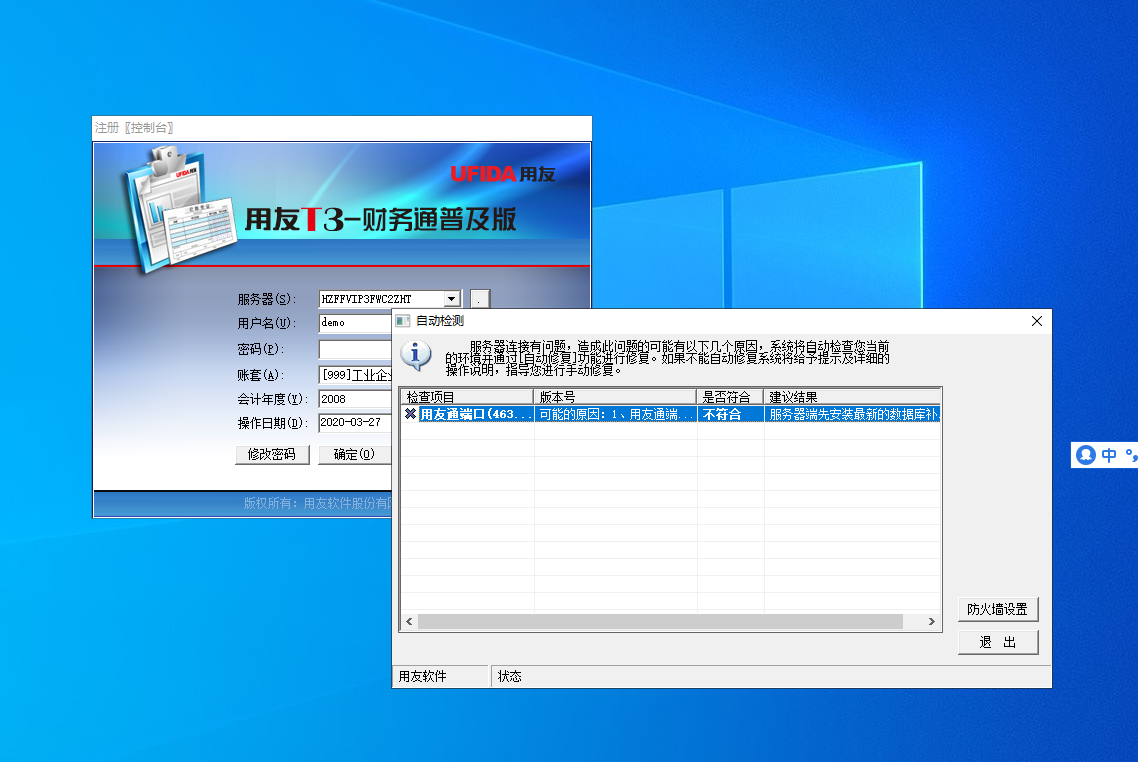Click the IME user avatar icon
The width and height of the screenshot is (1138, 762).
1086,455
